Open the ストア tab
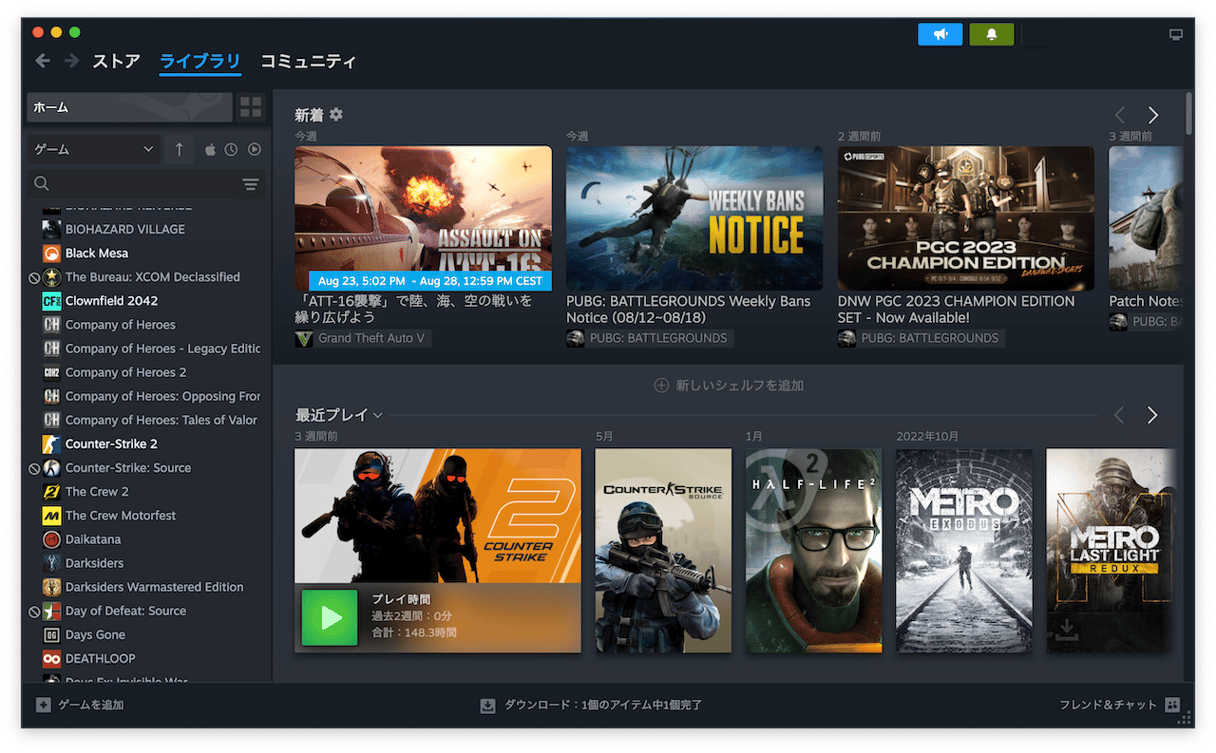The height and width of the screenshot is (753, 1216). coord(117,61)
